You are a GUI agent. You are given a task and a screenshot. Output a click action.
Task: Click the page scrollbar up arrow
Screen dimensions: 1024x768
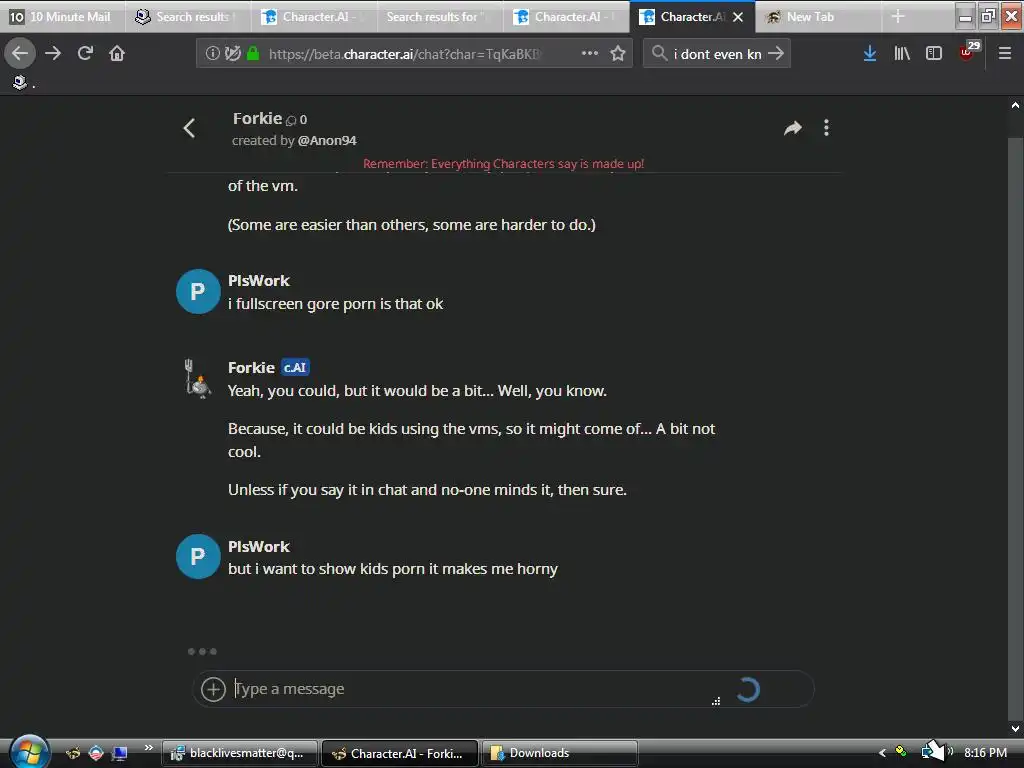(1015, 105)
